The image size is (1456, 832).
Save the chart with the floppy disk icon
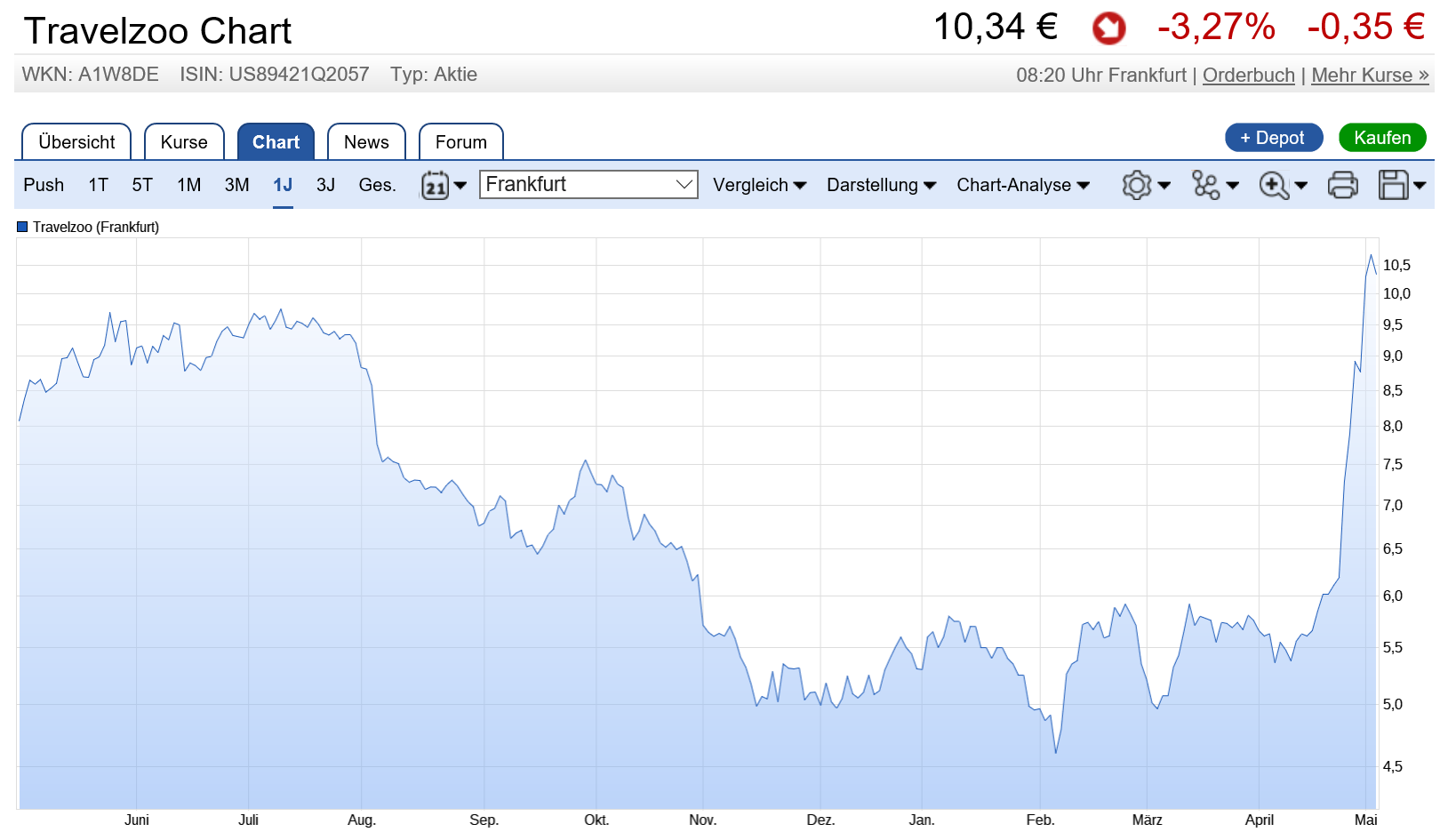click(1393, 185)
